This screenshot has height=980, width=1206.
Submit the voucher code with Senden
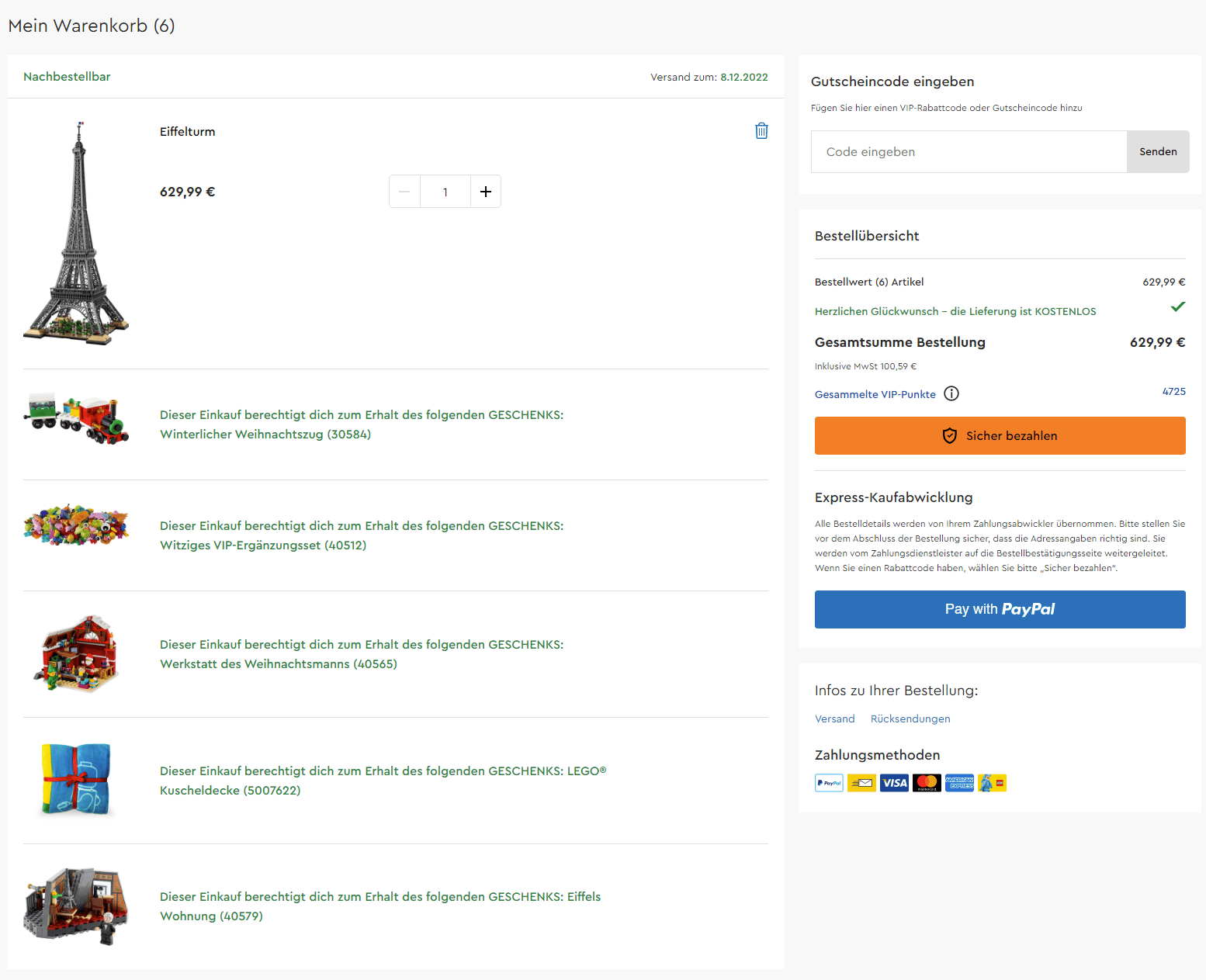coord(1158,152)
